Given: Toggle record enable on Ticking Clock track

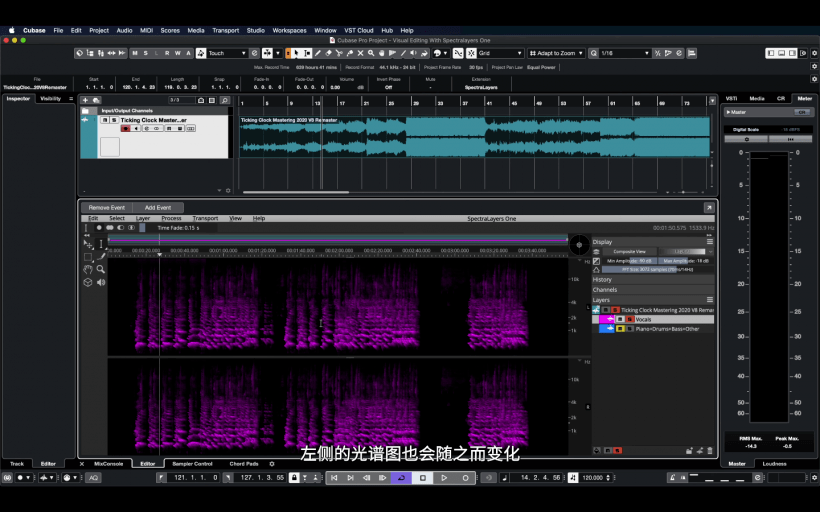Looking at the screenshot, I should (x=126, y=129).
